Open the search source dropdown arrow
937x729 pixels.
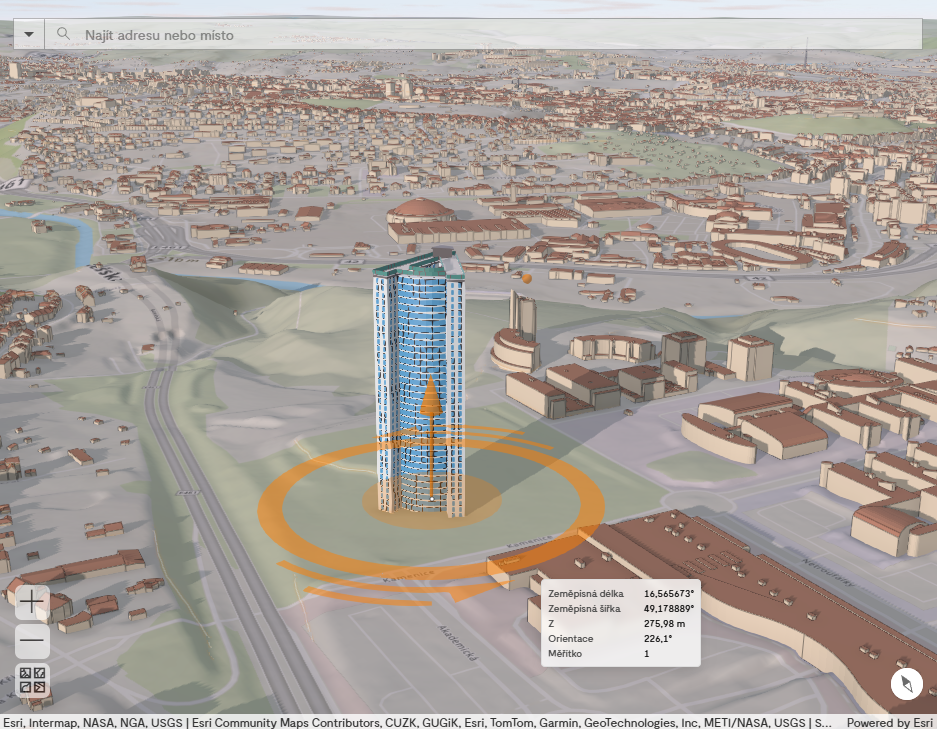click(29, 34)
